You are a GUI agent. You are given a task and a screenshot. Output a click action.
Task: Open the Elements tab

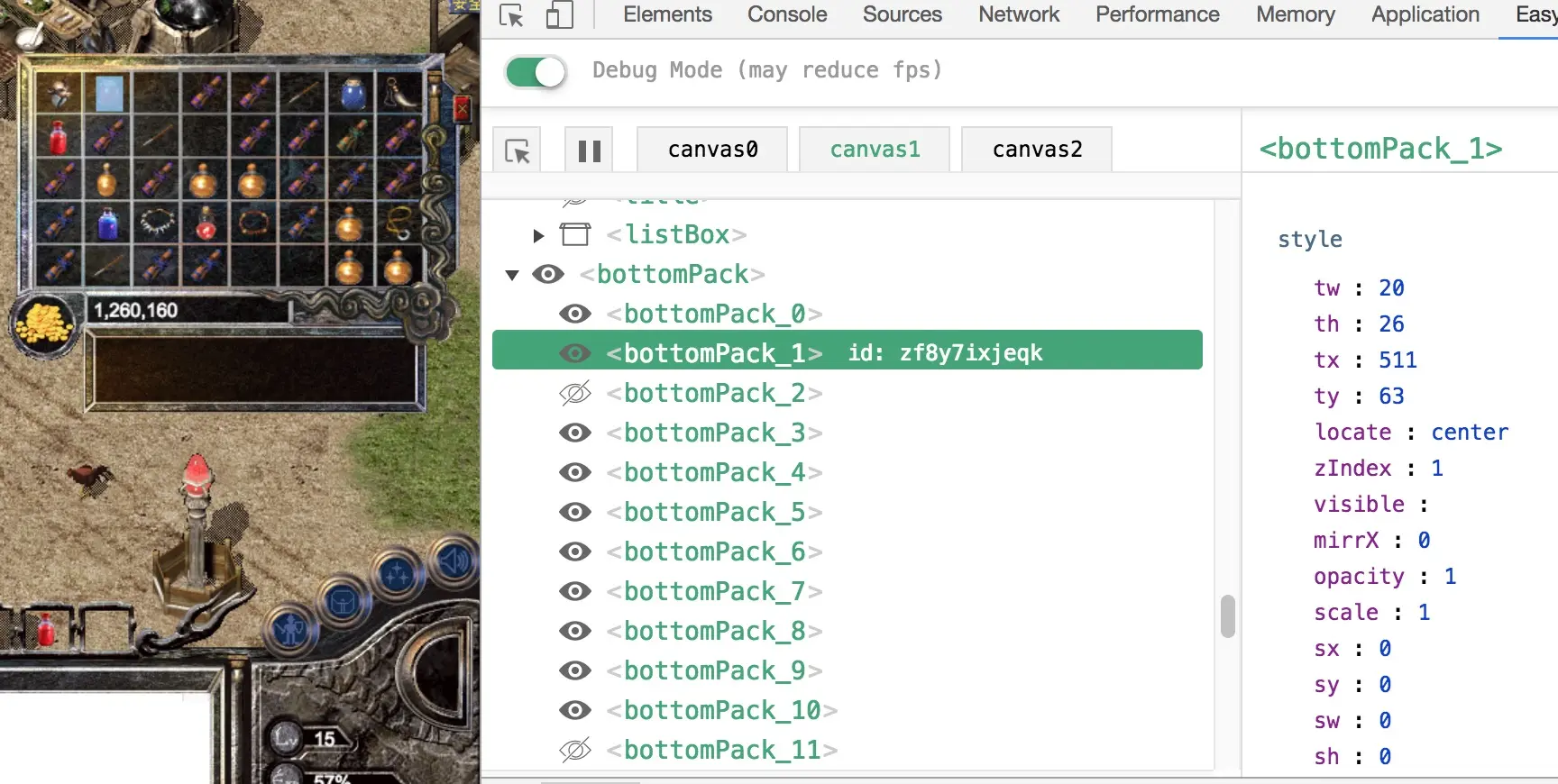[x=667, y=14]
